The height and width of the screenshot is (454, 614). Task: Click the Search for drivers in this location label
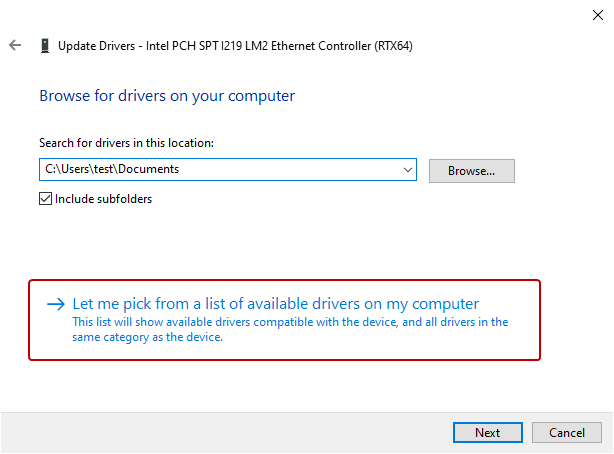click(126, 143)
